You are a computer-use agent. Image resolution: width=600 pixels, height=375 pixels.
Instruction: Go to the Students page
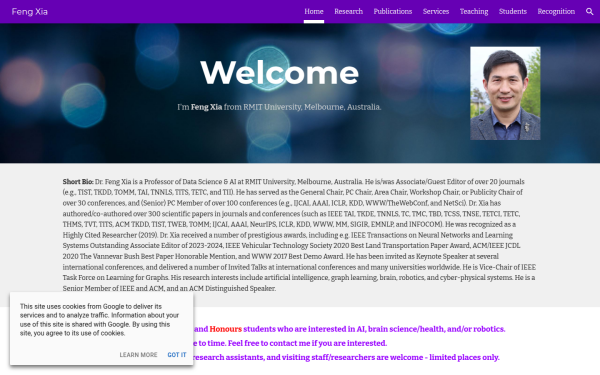click(513, 11)
